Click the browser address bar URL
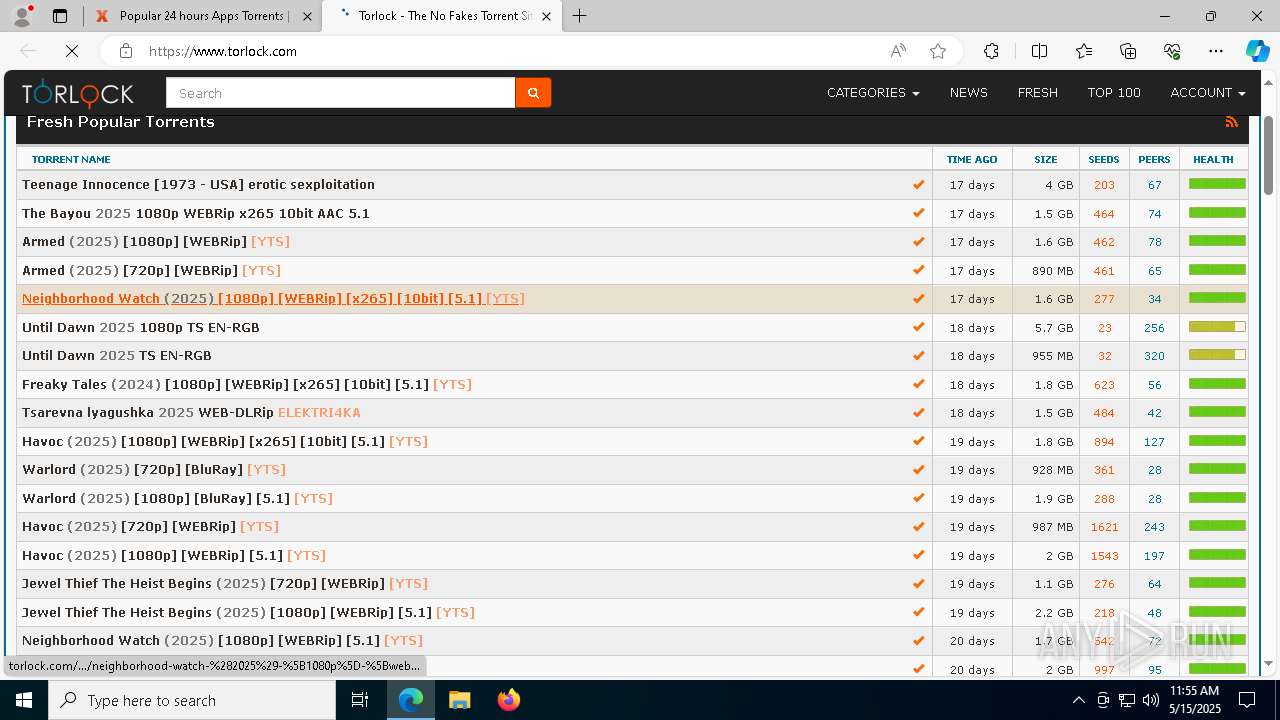This screenshot has height=720, width=1280. [223, 51]
